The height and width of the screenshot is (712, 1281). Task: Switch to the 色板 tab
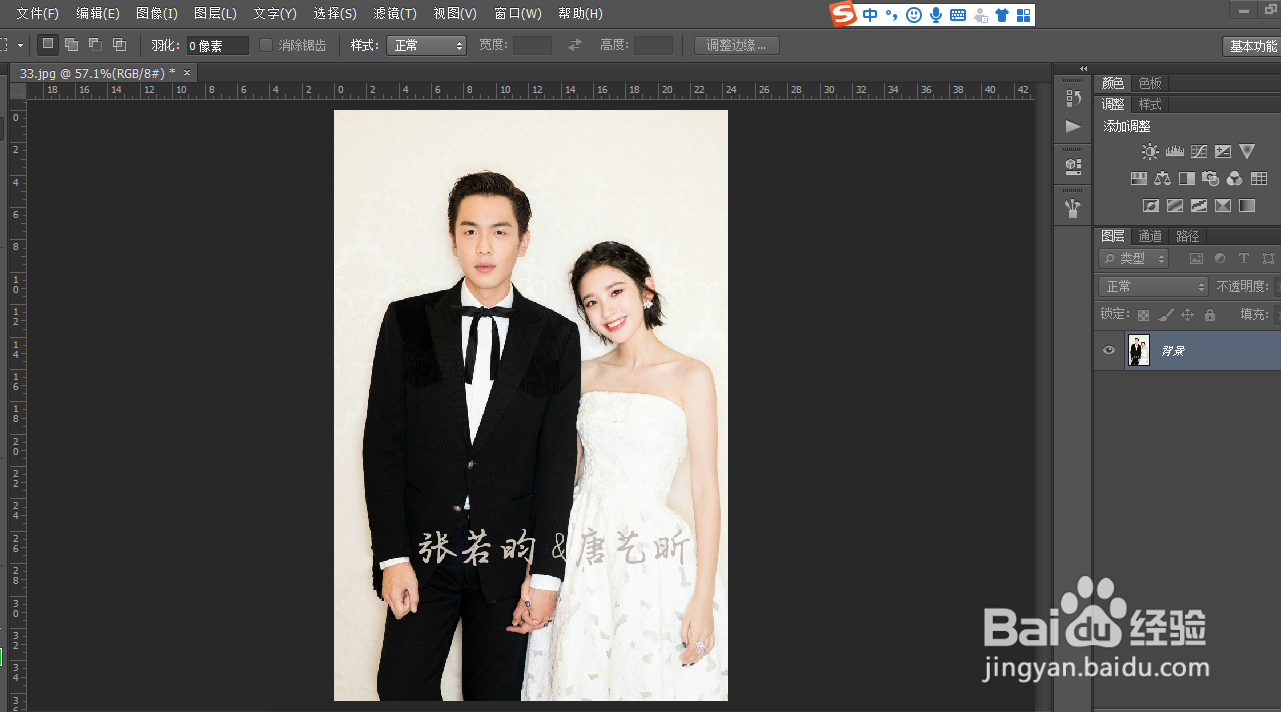(x=1150, y=83)
